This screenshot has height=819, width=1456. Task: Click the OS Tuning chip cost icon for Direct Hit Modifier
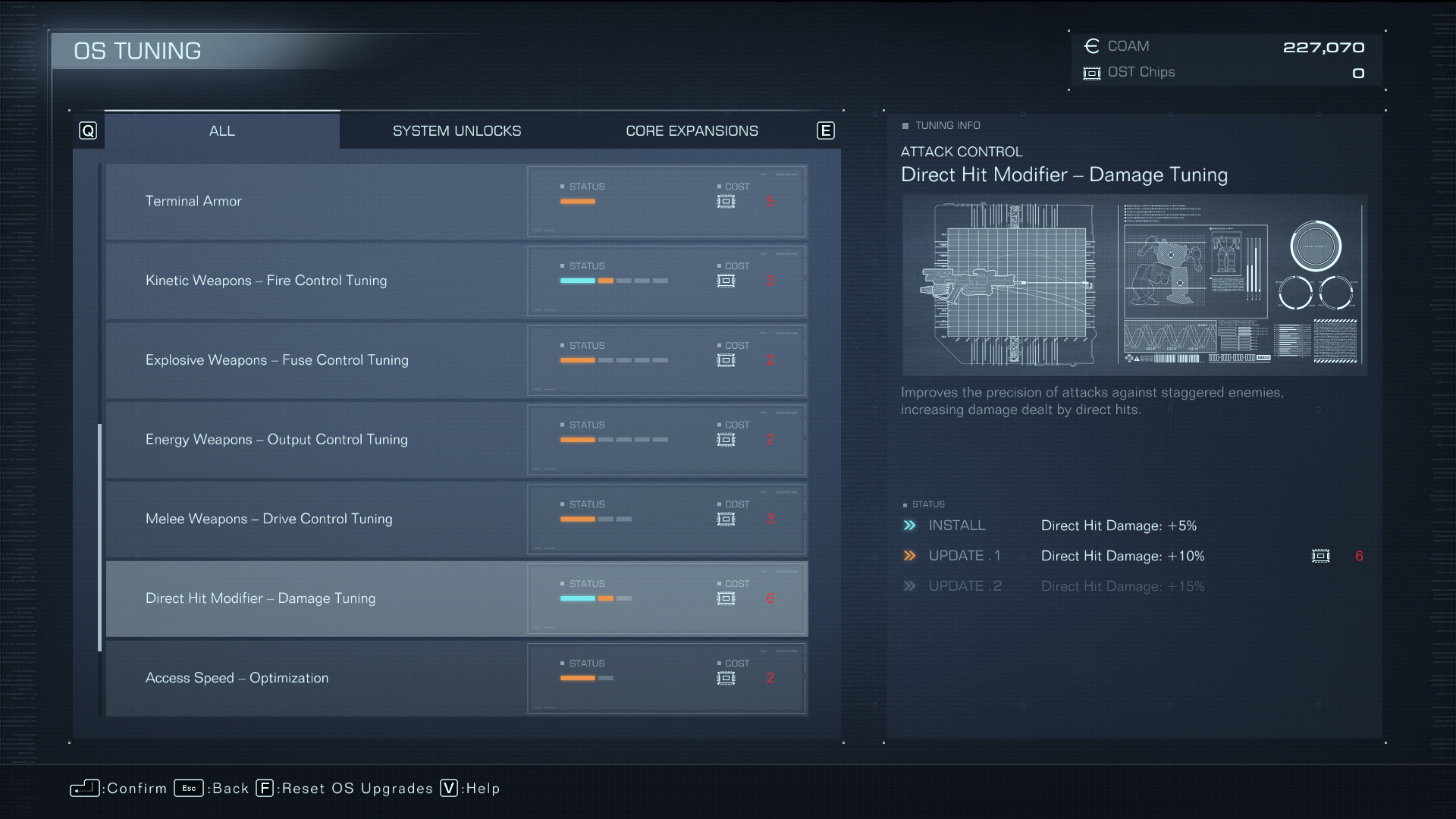click(726, 598)
